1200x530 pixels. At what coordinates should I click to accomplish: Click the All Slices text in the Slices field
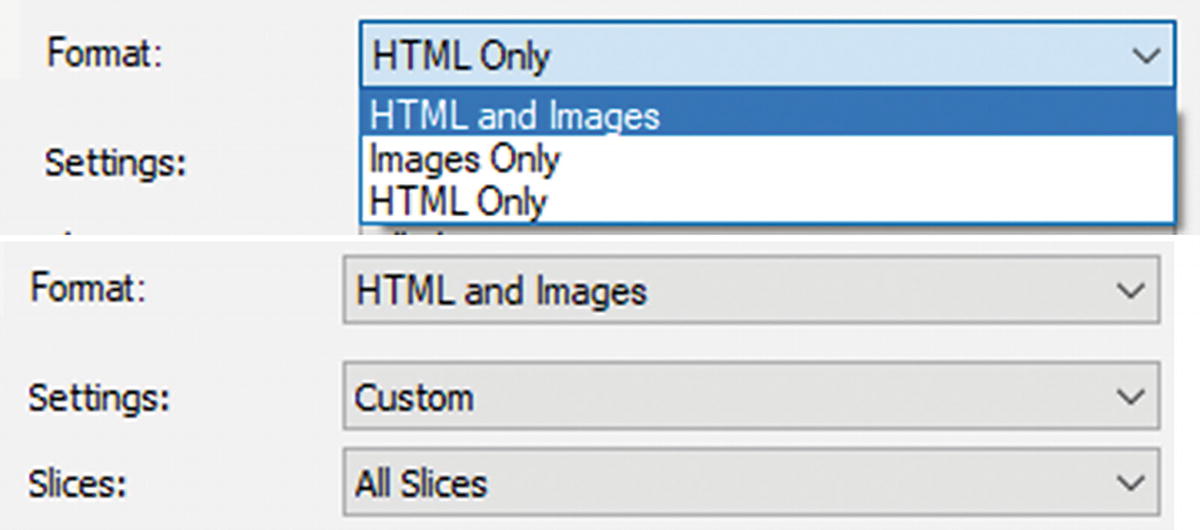point(421,484)
